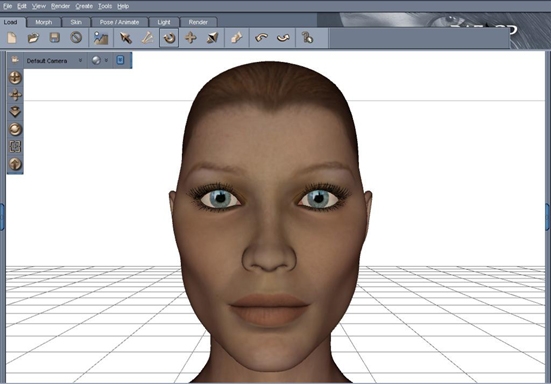Expand the left side pane handle
Viewport: 551px width, 384px height.
(2, 217)
